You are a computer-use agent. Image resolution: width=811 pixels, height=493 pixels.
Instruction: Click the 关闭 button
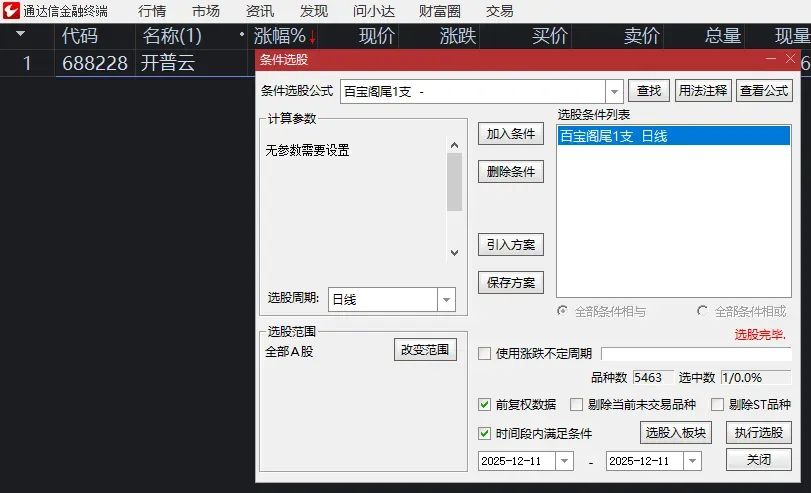759,459
